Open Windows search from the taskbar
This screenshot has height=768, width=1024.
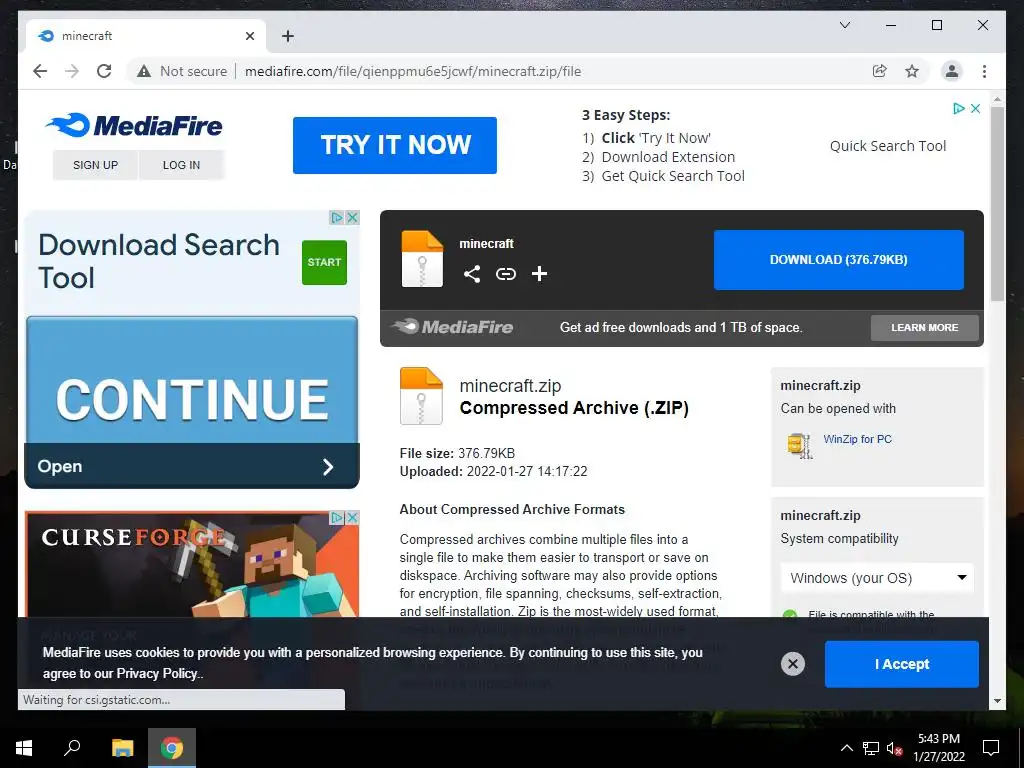[72, 748]
